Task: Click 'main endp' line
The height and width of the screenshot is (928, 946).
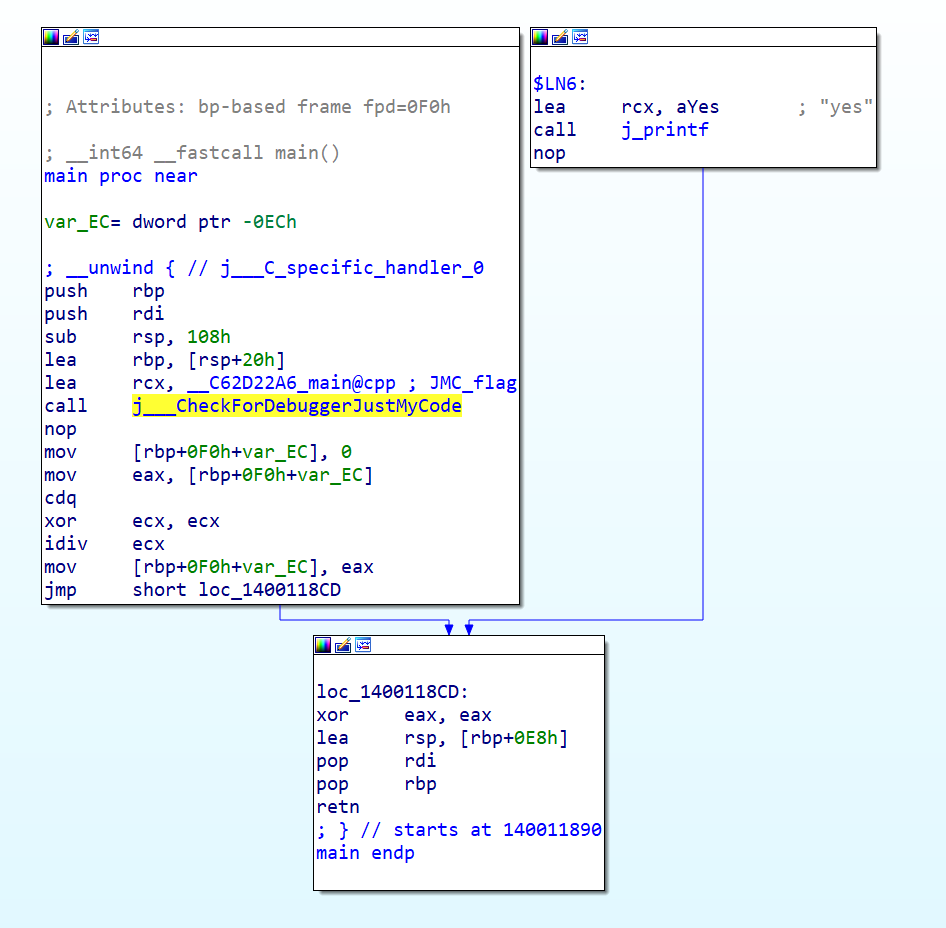Action: pyautogui.click(x=366, y=853)
